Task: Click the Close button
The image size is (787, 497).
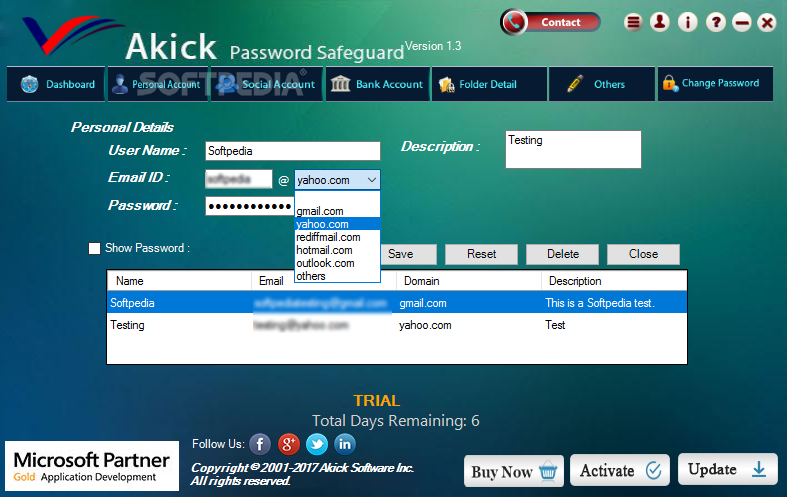Action: (x=643, y=254)
